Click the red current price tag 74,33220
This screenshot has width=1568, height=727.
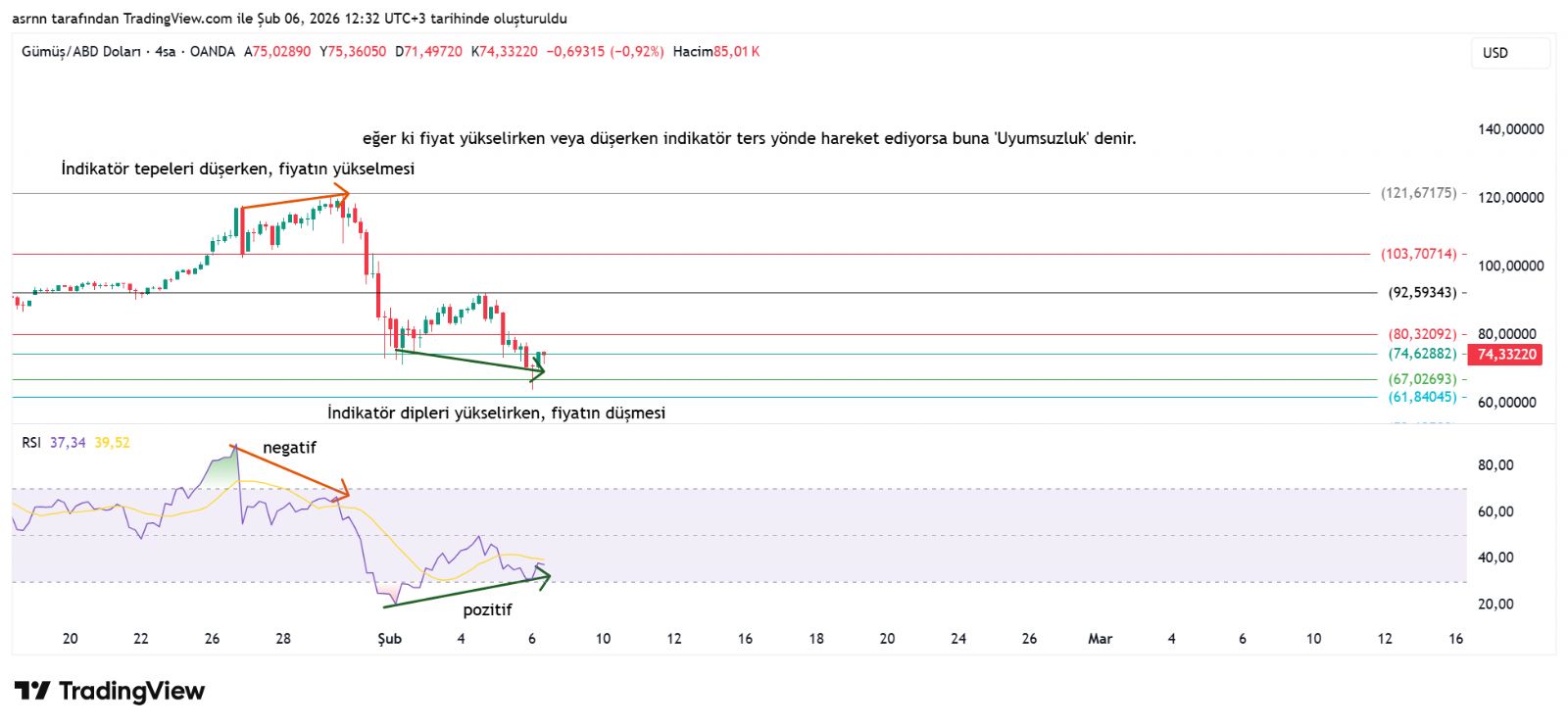click(x=1506, y=354)
